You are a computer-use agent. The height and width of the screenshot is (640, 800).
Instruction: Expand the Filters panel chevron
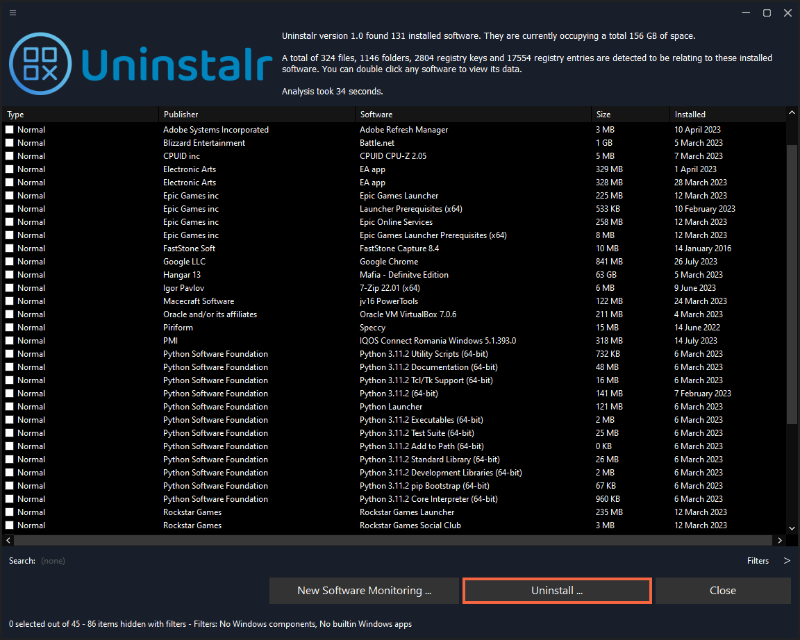pyautogui.click(x=789, y=560)
